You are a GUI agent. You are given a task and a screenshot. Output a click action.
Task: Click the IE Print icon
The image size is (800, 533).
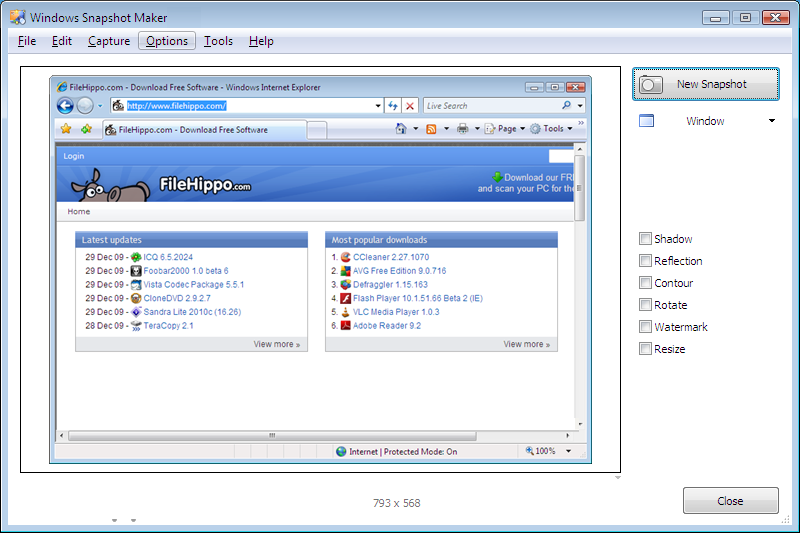(x=463, y=129)
